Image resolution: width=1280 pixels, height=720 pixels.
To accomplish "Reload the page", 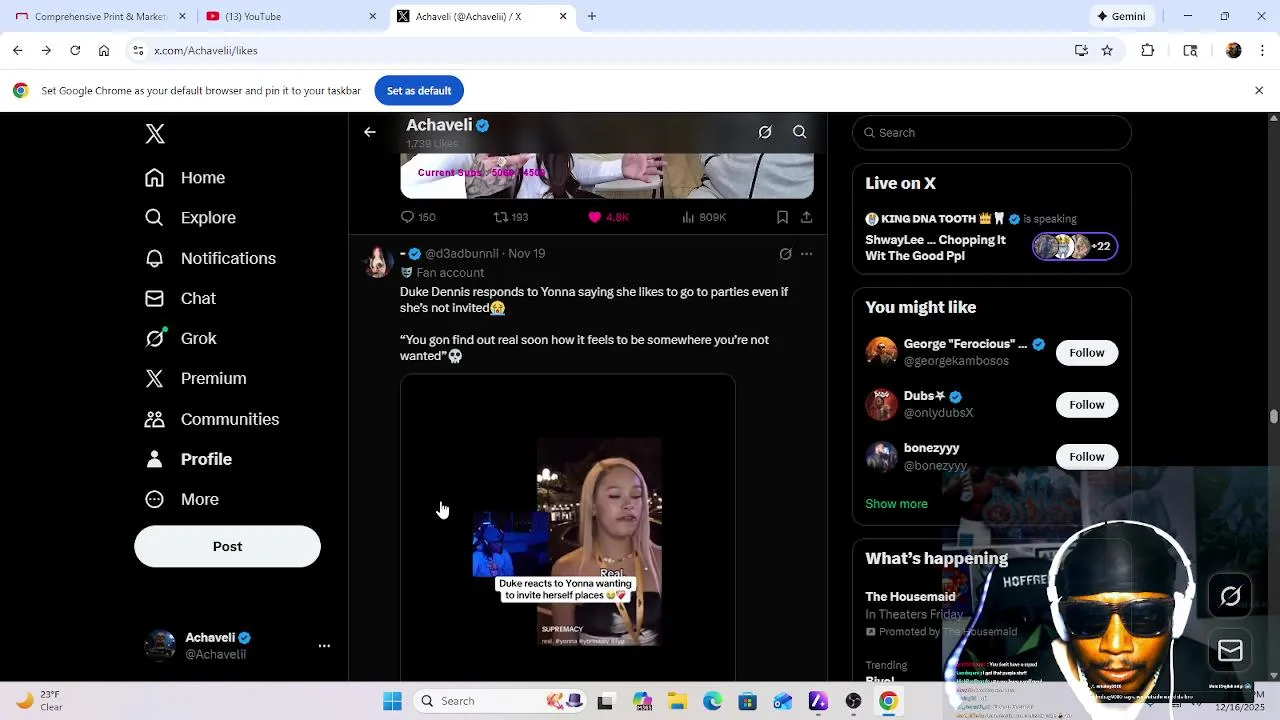I will pyautogui.click(x=75, y=50).
